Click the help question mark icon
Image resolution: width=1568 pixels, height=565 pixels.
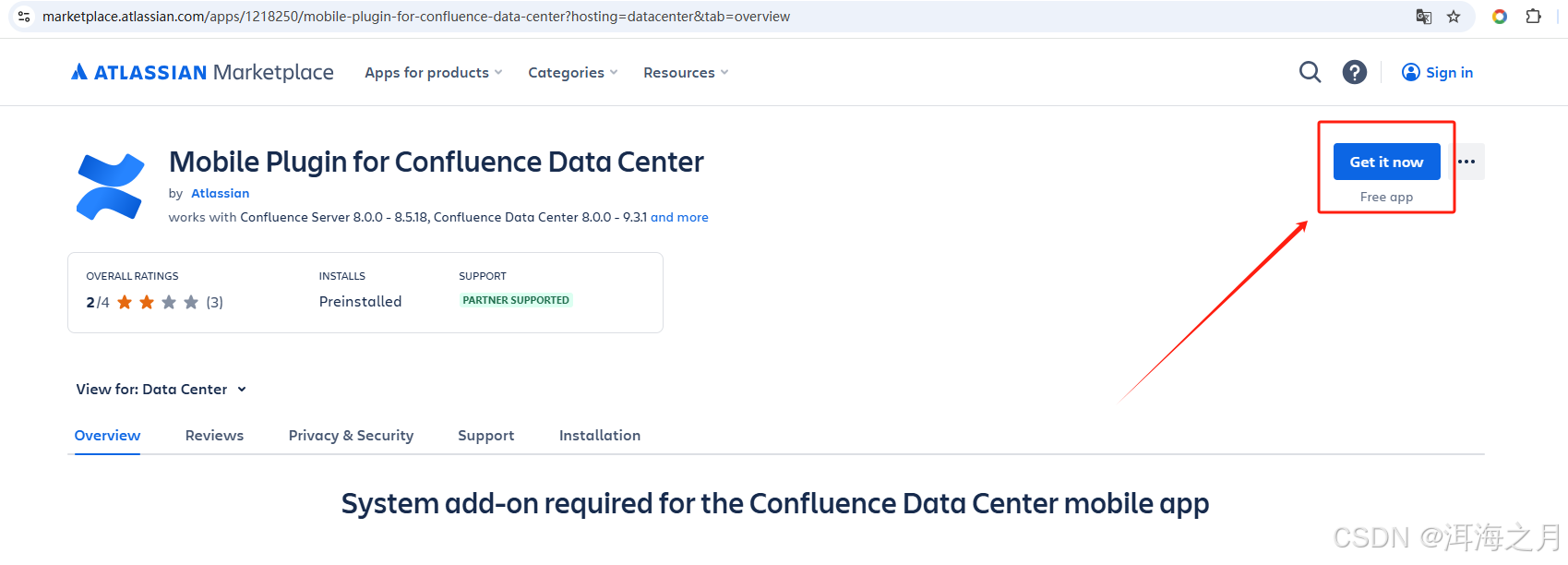click(x=1354, y=72)
